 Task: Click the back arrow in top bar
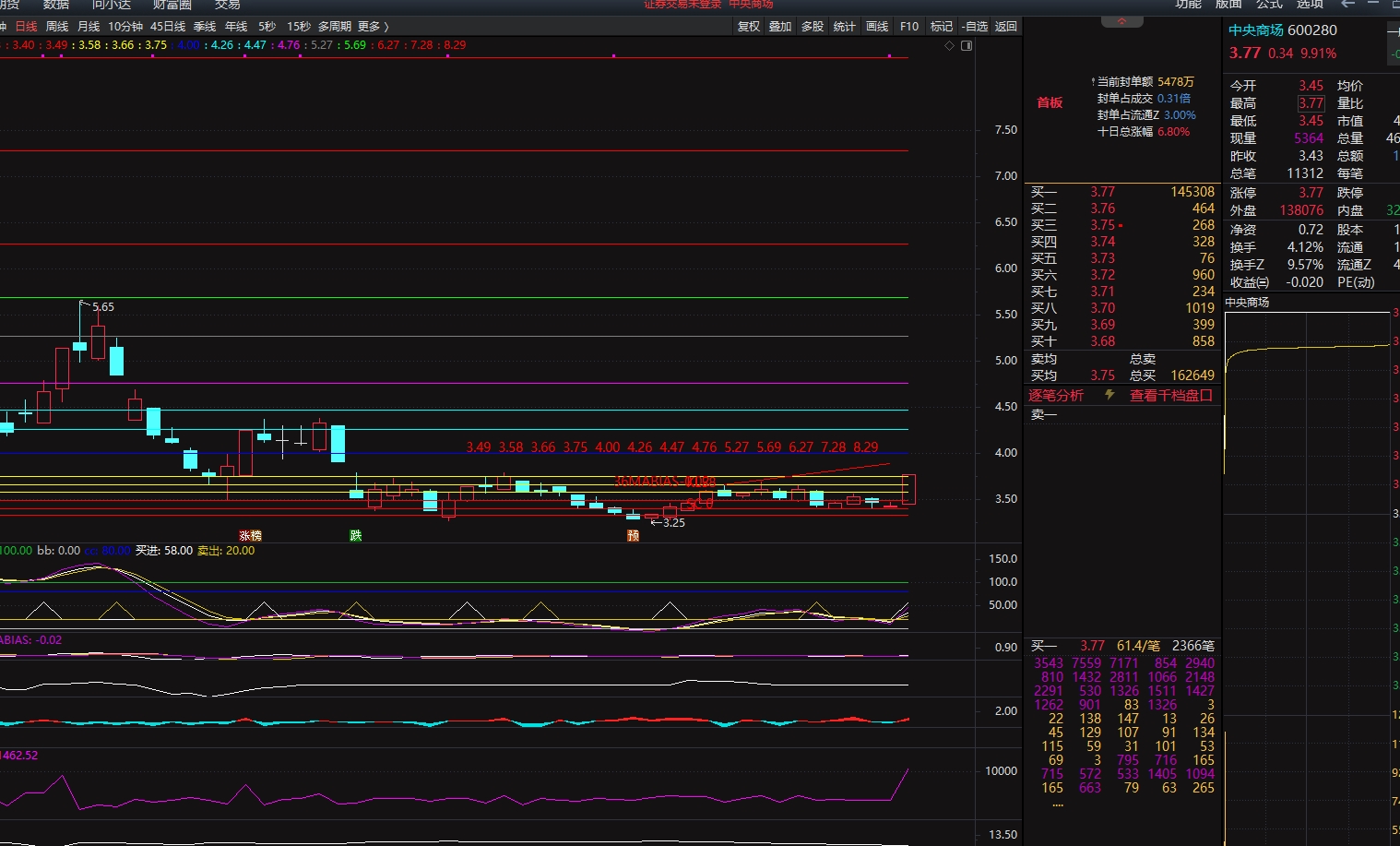tap(1347, 5)
